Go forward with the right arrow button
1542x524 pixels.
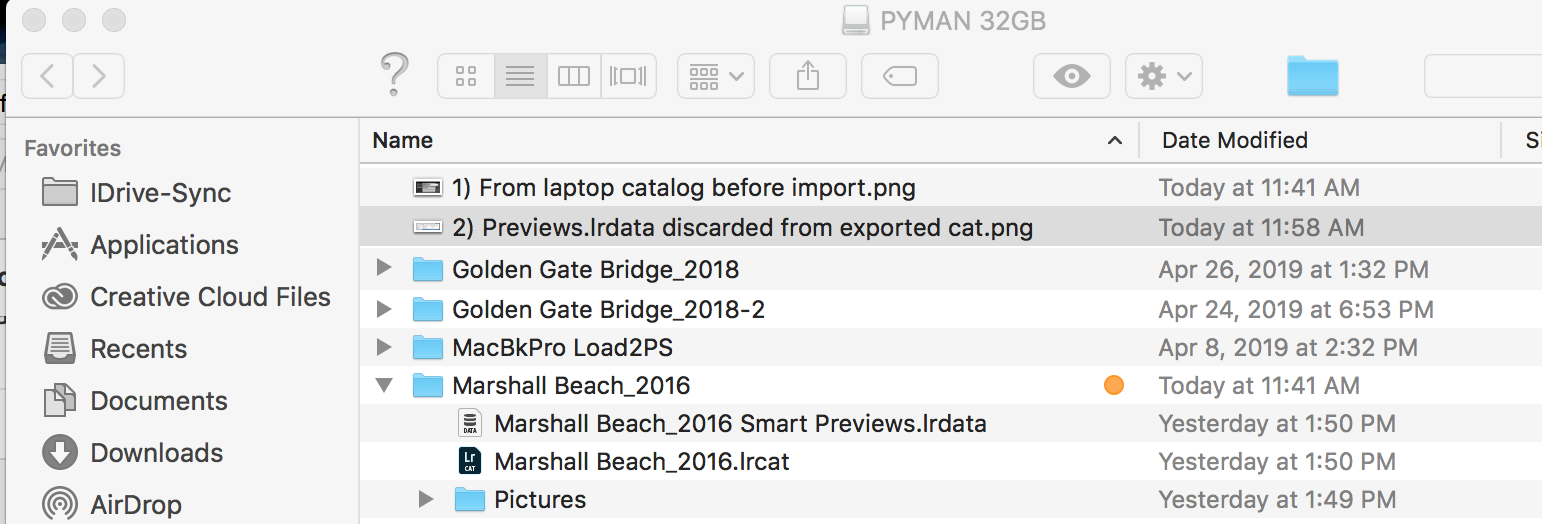[x=99, y=76]
